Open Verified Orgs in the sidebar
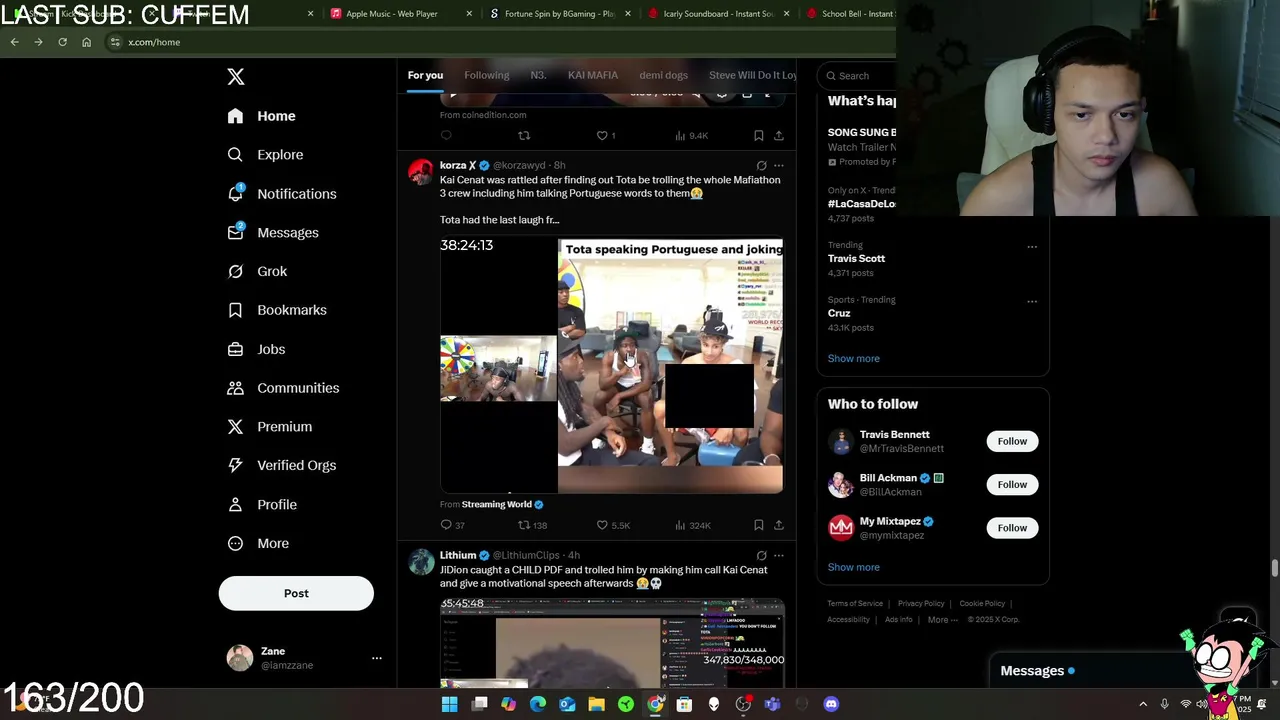1280x720 pixels. click(x=281, y=465)
